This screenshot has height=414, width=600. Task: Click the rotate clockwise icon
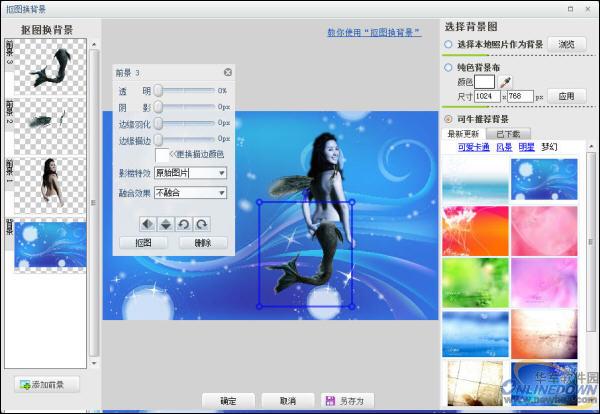201,223
